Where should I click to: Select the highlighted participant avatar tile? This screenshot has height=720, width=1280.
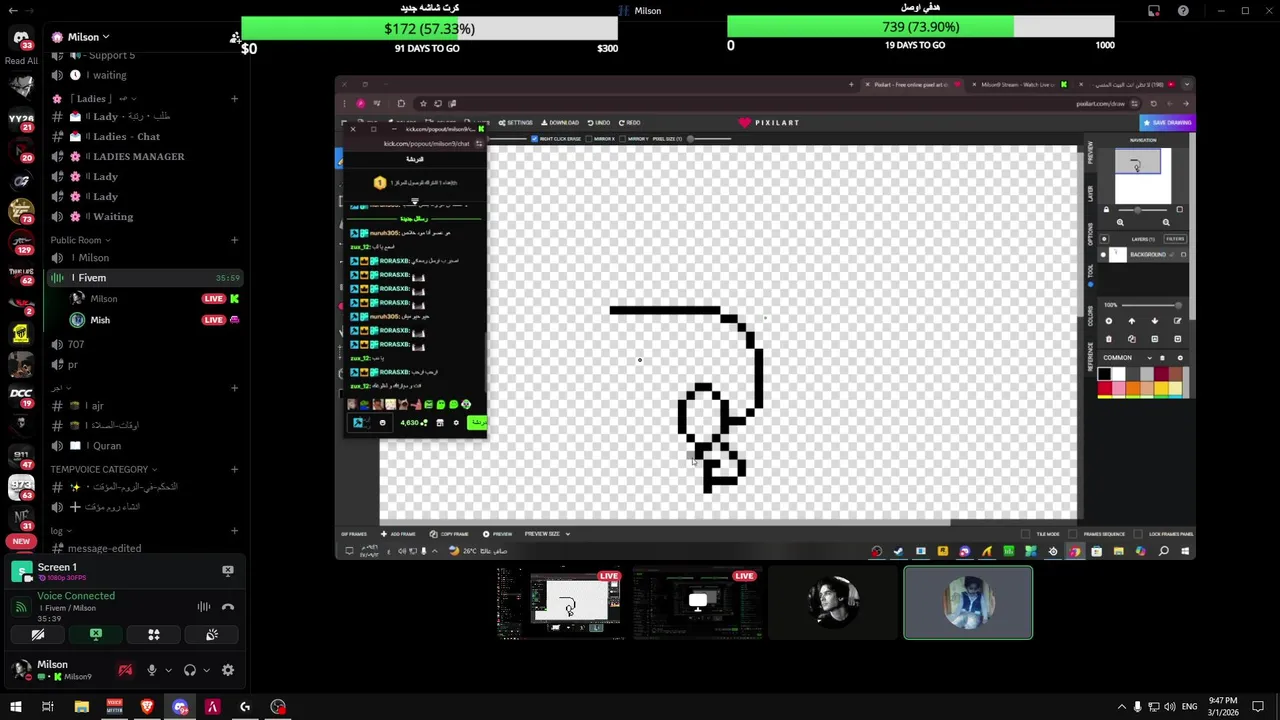tap(968, 603)
